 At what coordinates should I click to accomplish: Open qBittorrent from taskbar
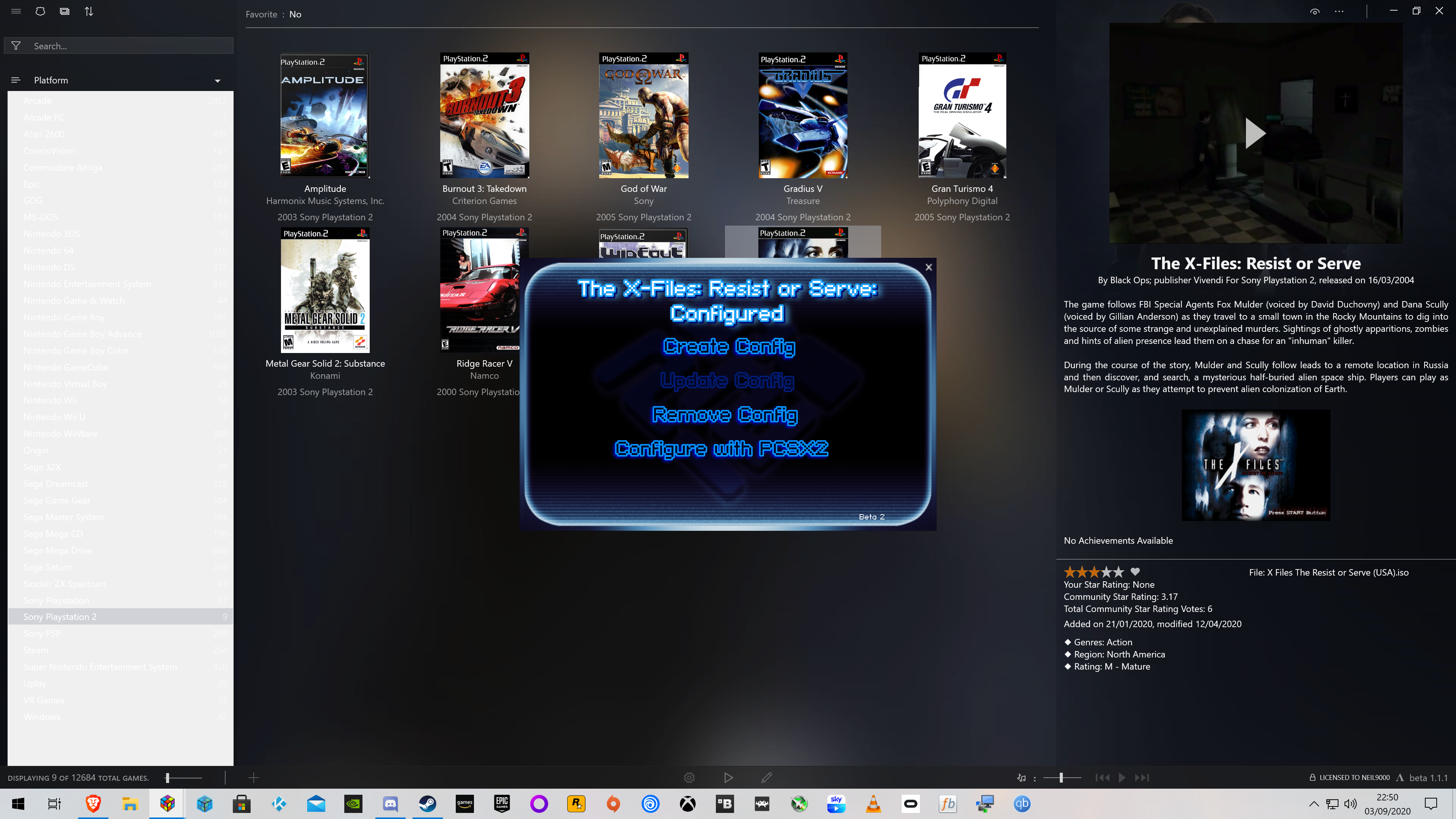[1022, 804]
